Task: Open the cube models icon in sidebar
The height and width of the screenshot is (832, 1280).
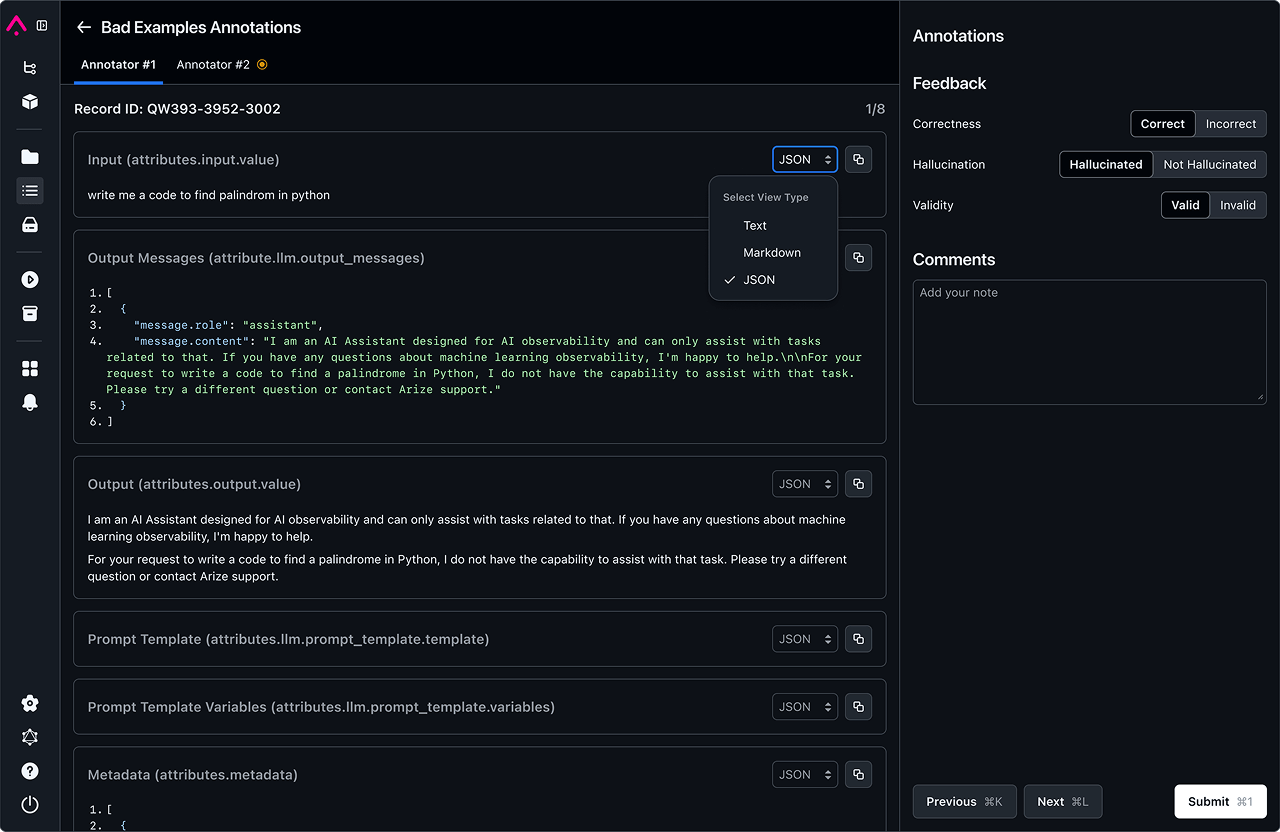Action: (x=30, y=101)
